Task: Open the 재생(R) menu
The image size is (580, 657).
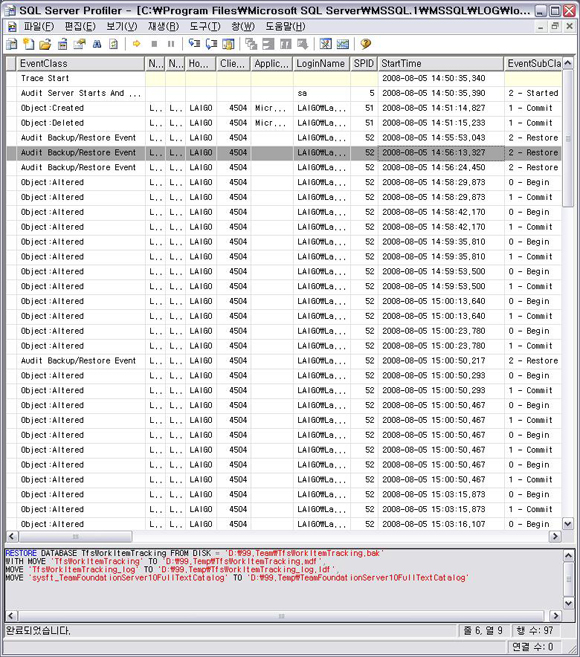Action: click(x=163, y=27)
